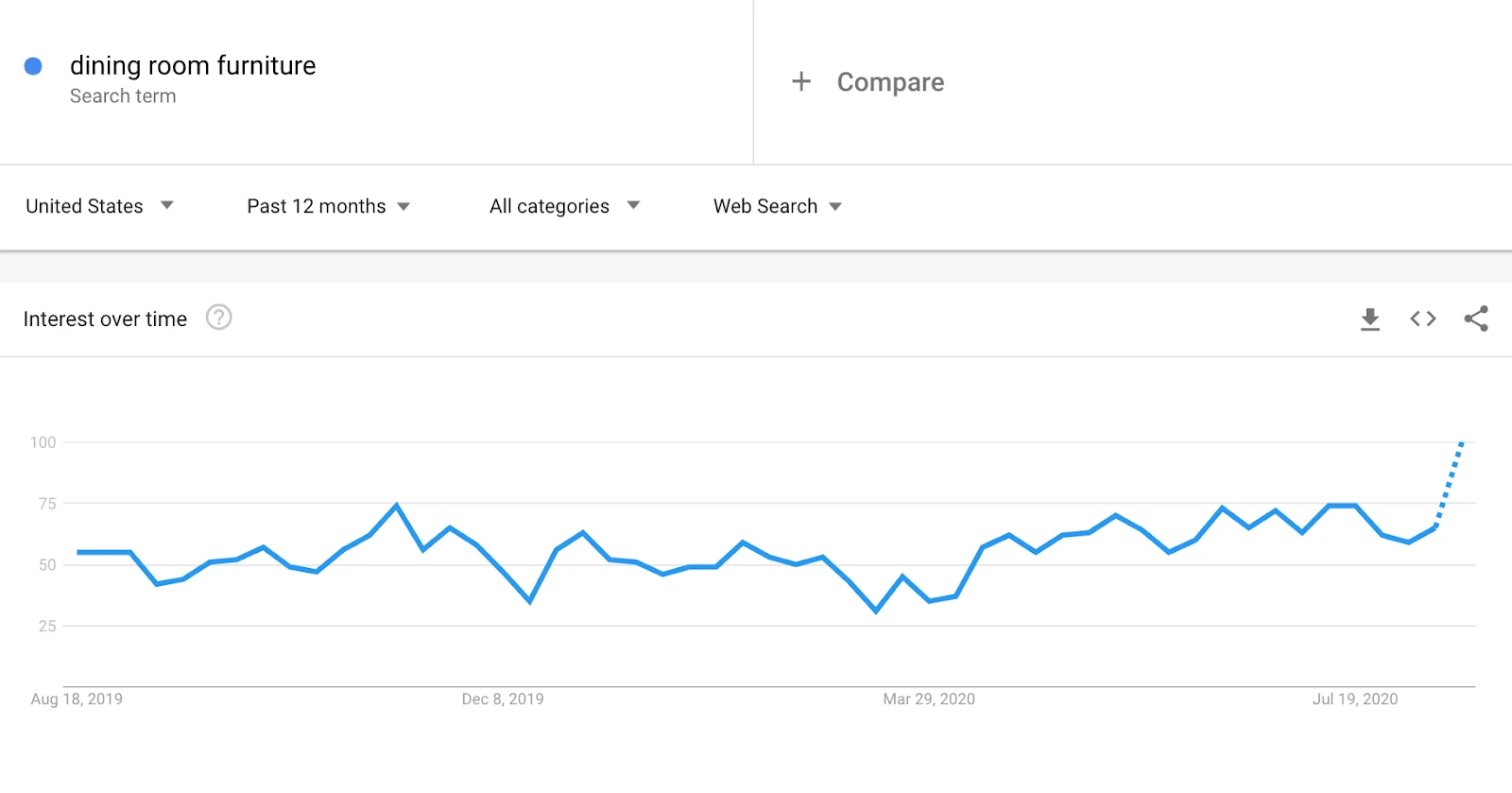Open the Interest over time help icon
Viewport: 1512px width, 793px height.
(x=218, y=318)
